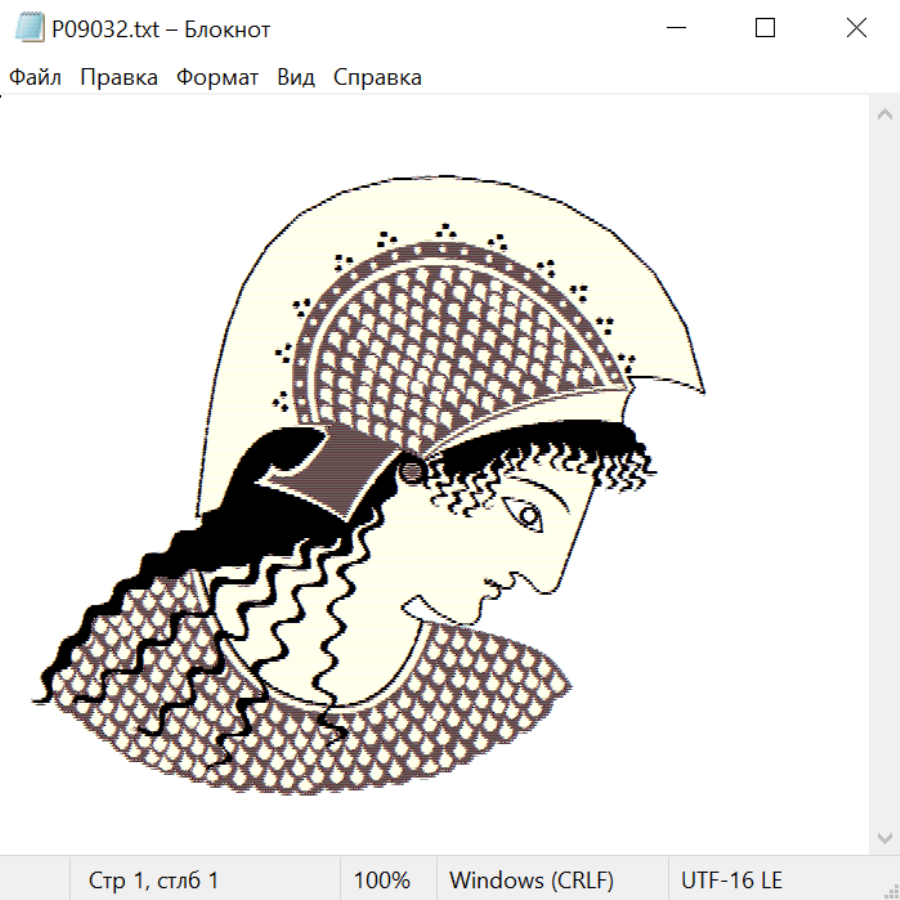Click the 'Стр 1, стлб 1' status field
This screenshot has height=900, width=900.
coord(153,881)
